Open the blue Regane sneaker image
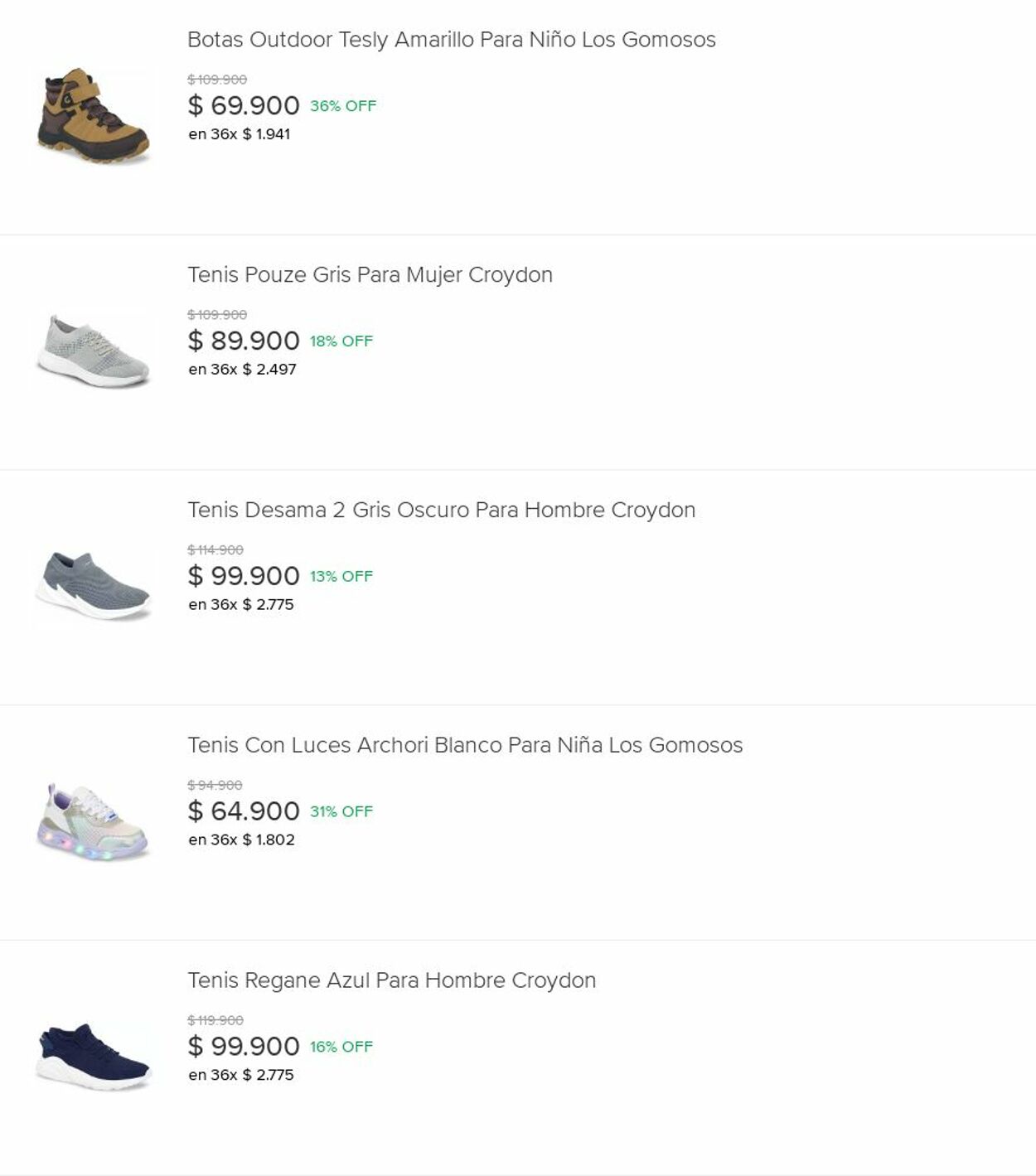 click(x=94, y=1057)
